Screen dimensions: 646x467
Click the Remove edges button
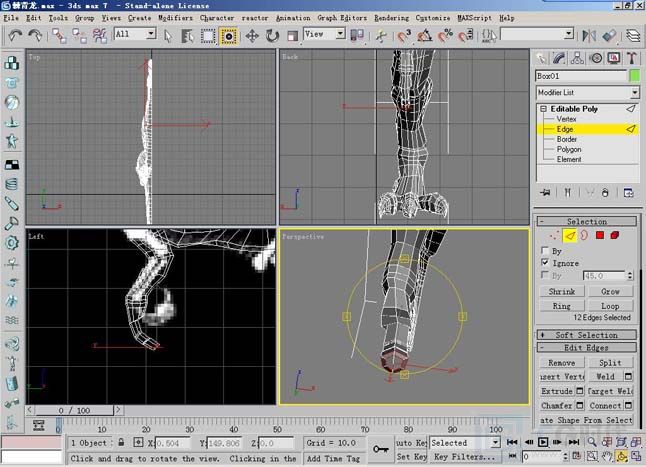[562, 363]
